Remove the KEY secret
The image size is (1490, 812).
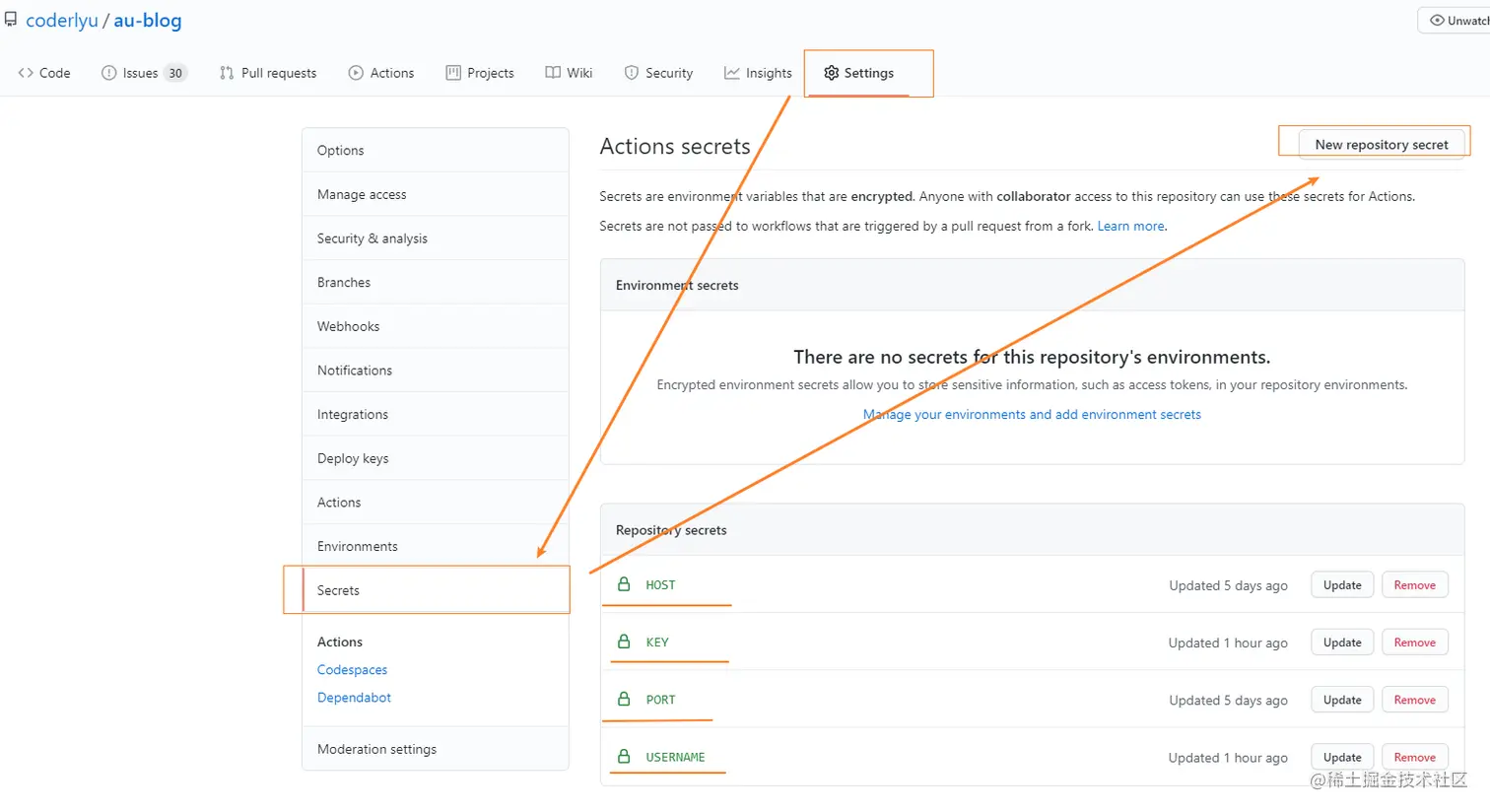[x=1415, y=643]
